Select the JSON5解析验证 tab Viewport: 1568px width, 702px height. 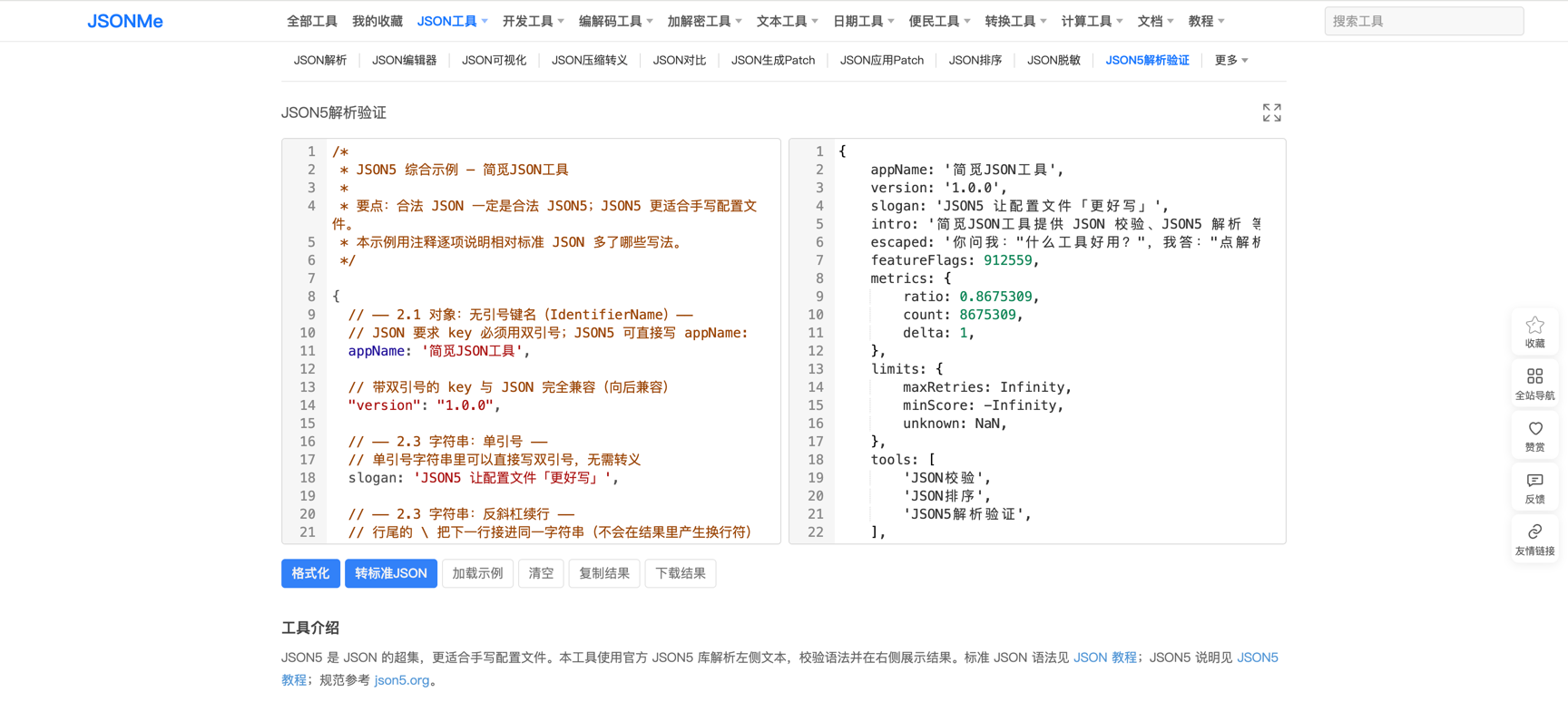[1147, 60]
